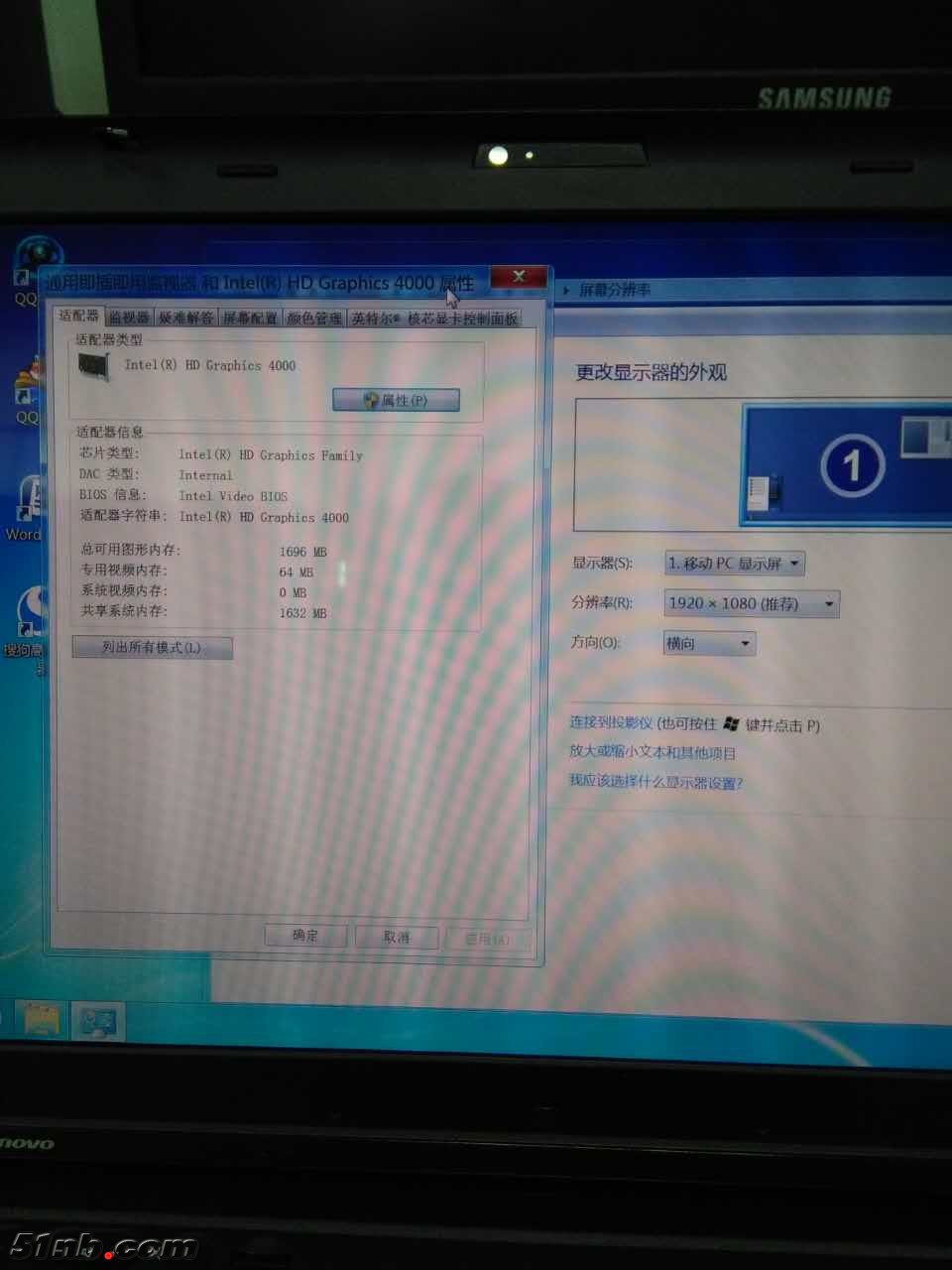
Task: Click the 列出所有模式(L) button
Action: point(152,648)
